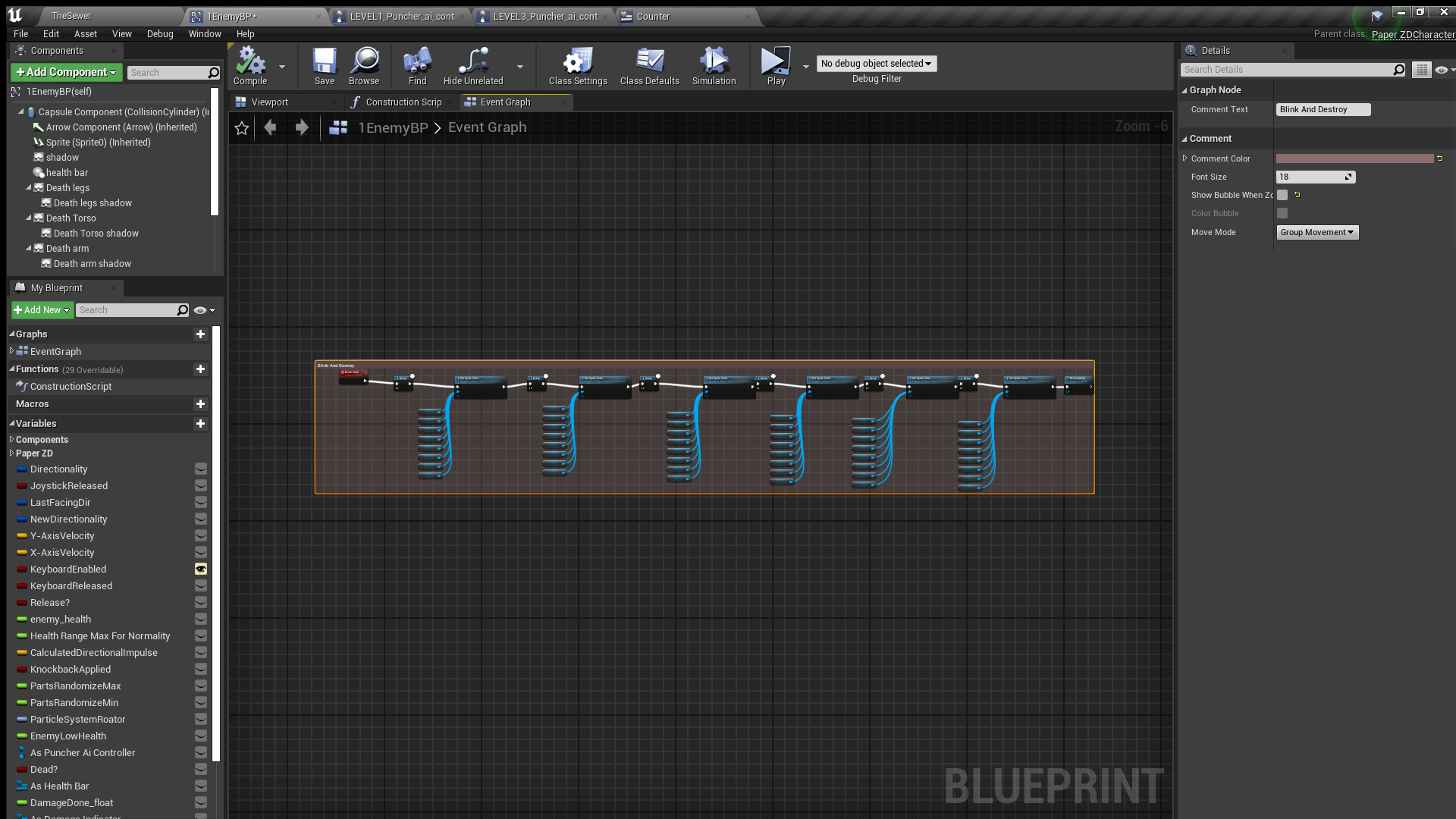This screenshot has width=1456, height=819.
Task: Open the Move Mode Group Movement dropdown
Action: tap(1317, 232)
